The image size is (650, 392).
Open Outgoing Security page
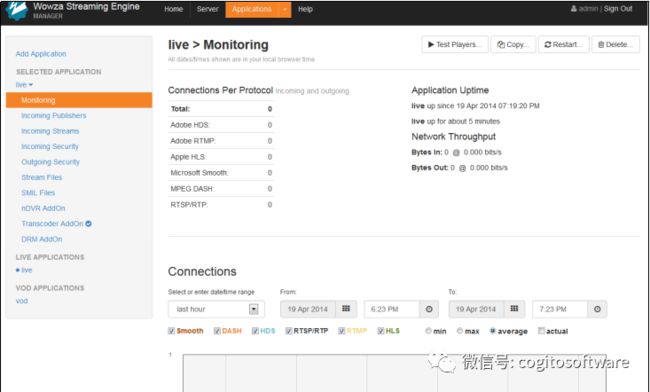click(51, 162)
